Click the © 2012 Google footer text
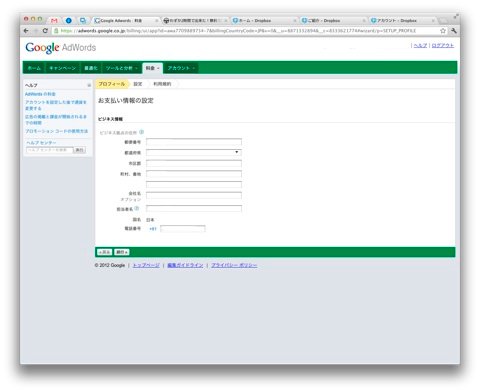 (x=110, y=265)
